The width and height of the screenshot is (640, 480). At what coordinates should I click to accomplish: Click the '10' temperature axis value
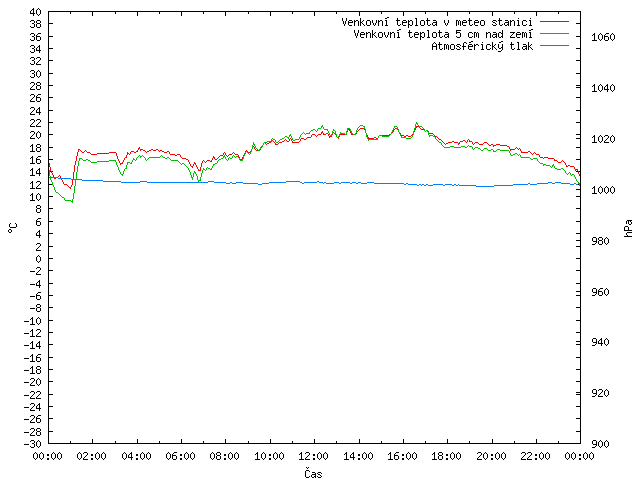(36, 197)
